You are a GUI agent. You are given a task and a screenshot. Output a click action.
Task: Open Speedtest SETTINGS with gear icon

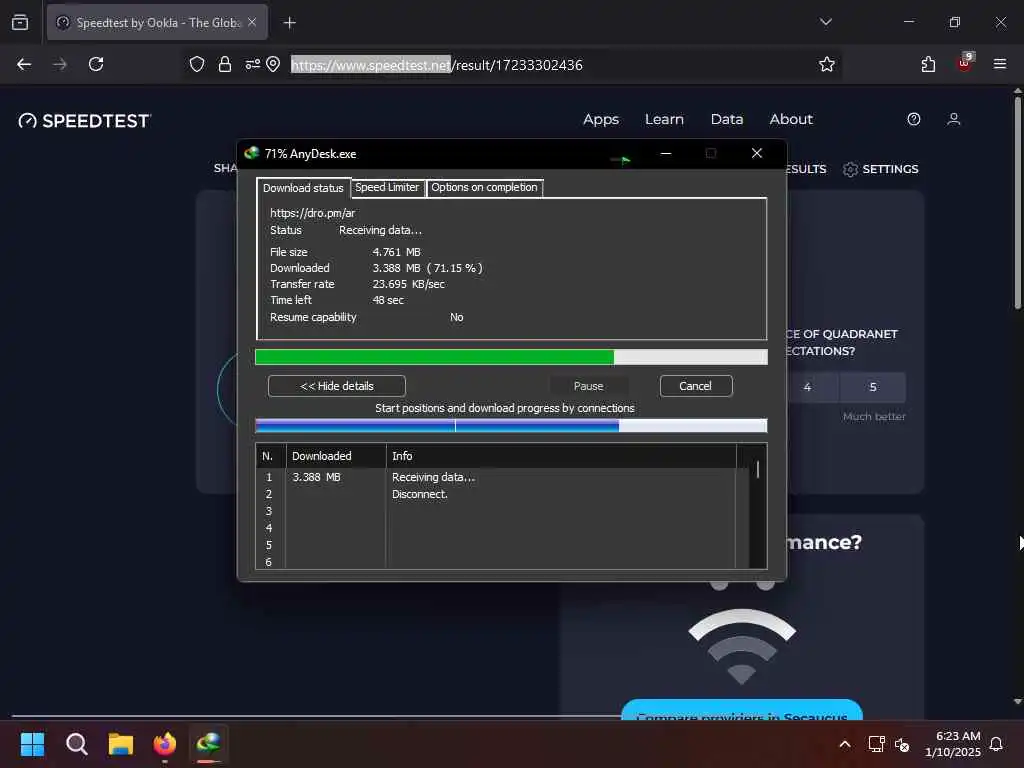tap(880, 169)
